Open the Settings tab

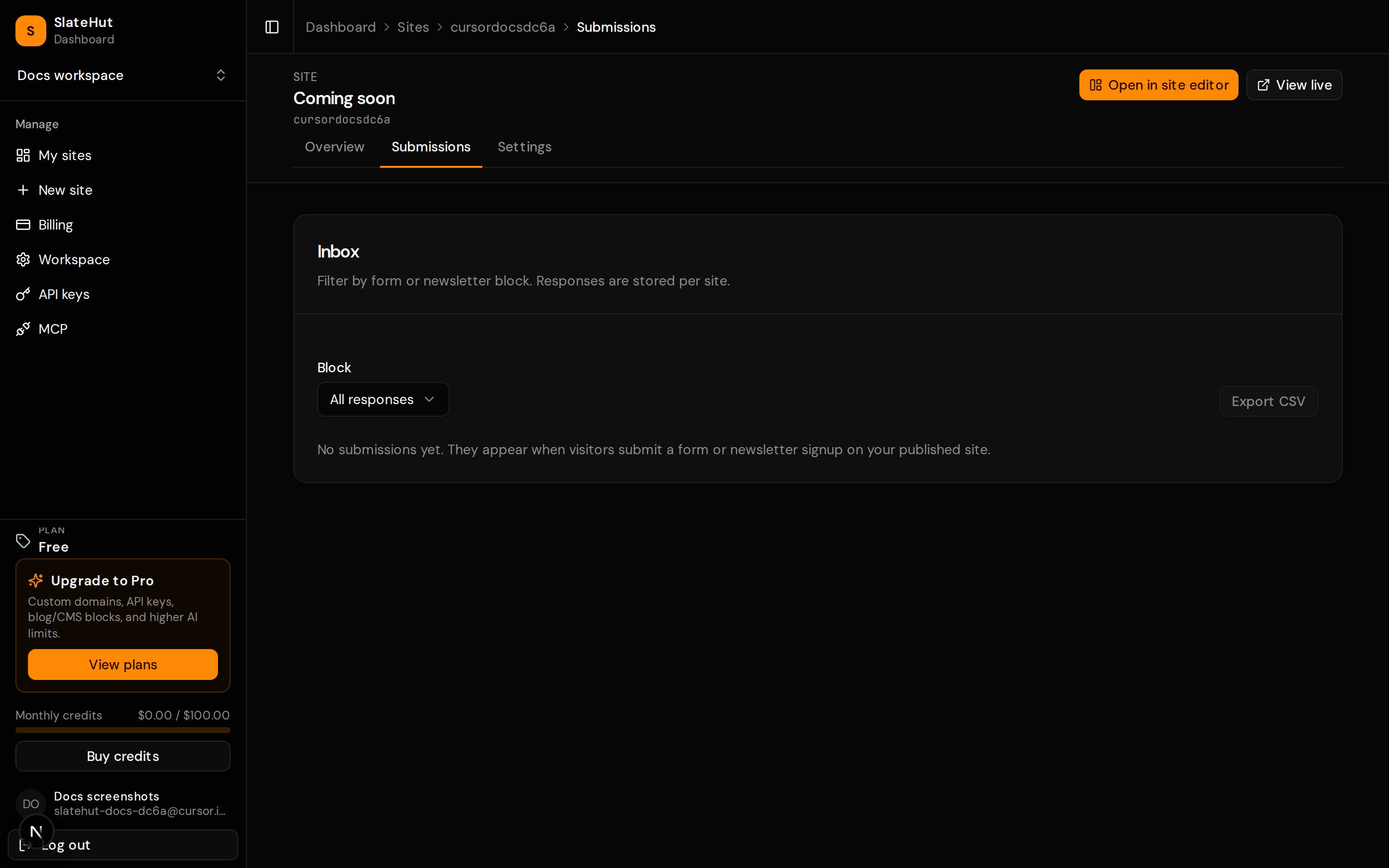[524, 147]
